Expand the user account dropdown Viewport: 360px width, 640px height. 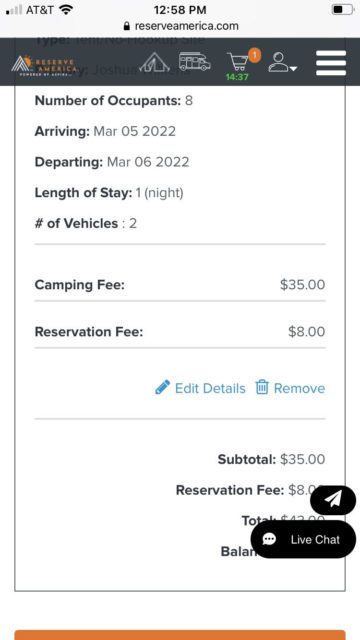(x=282, y=62)
